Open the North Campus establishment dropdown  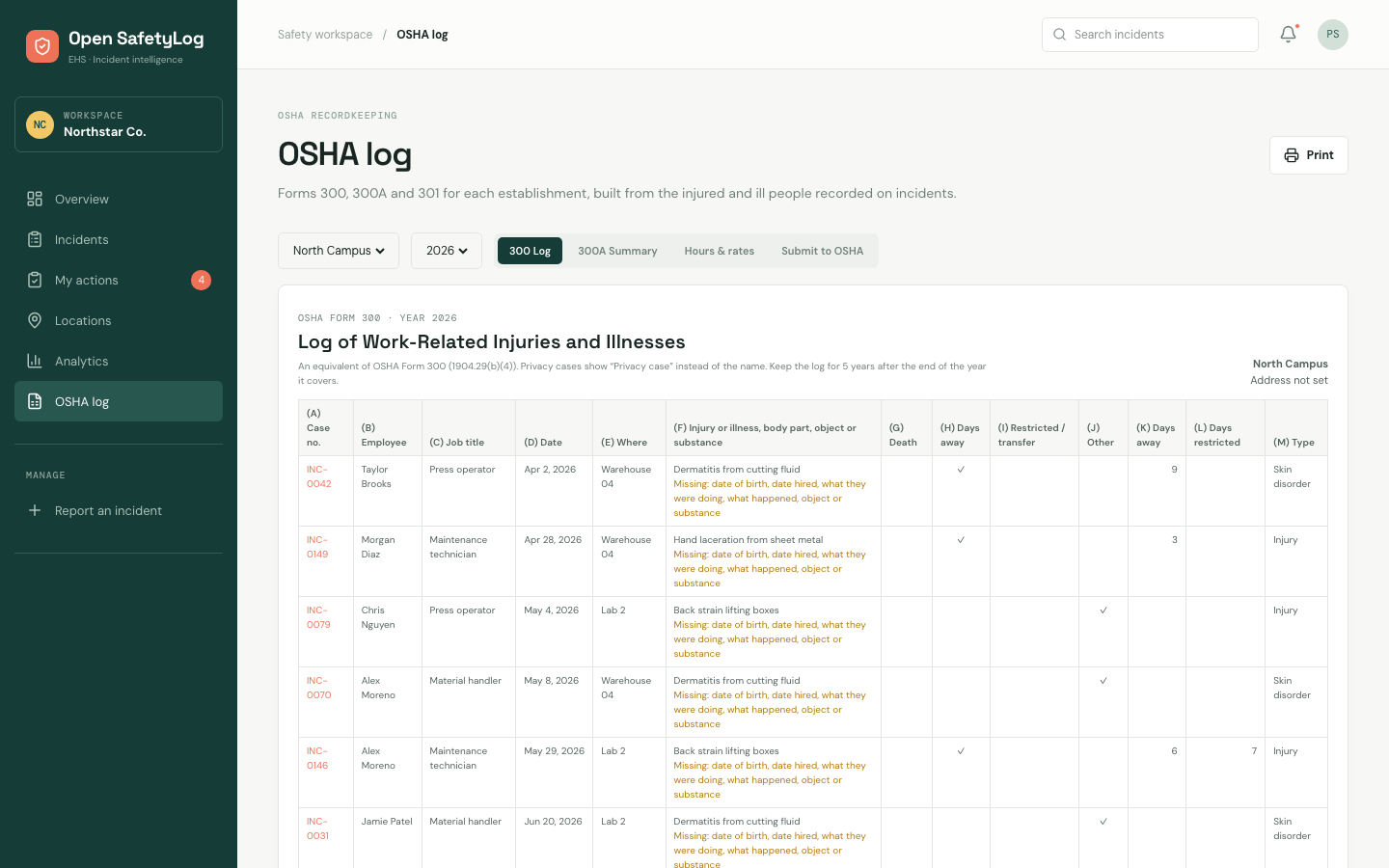pyautogui.click(x=339, y=251)
